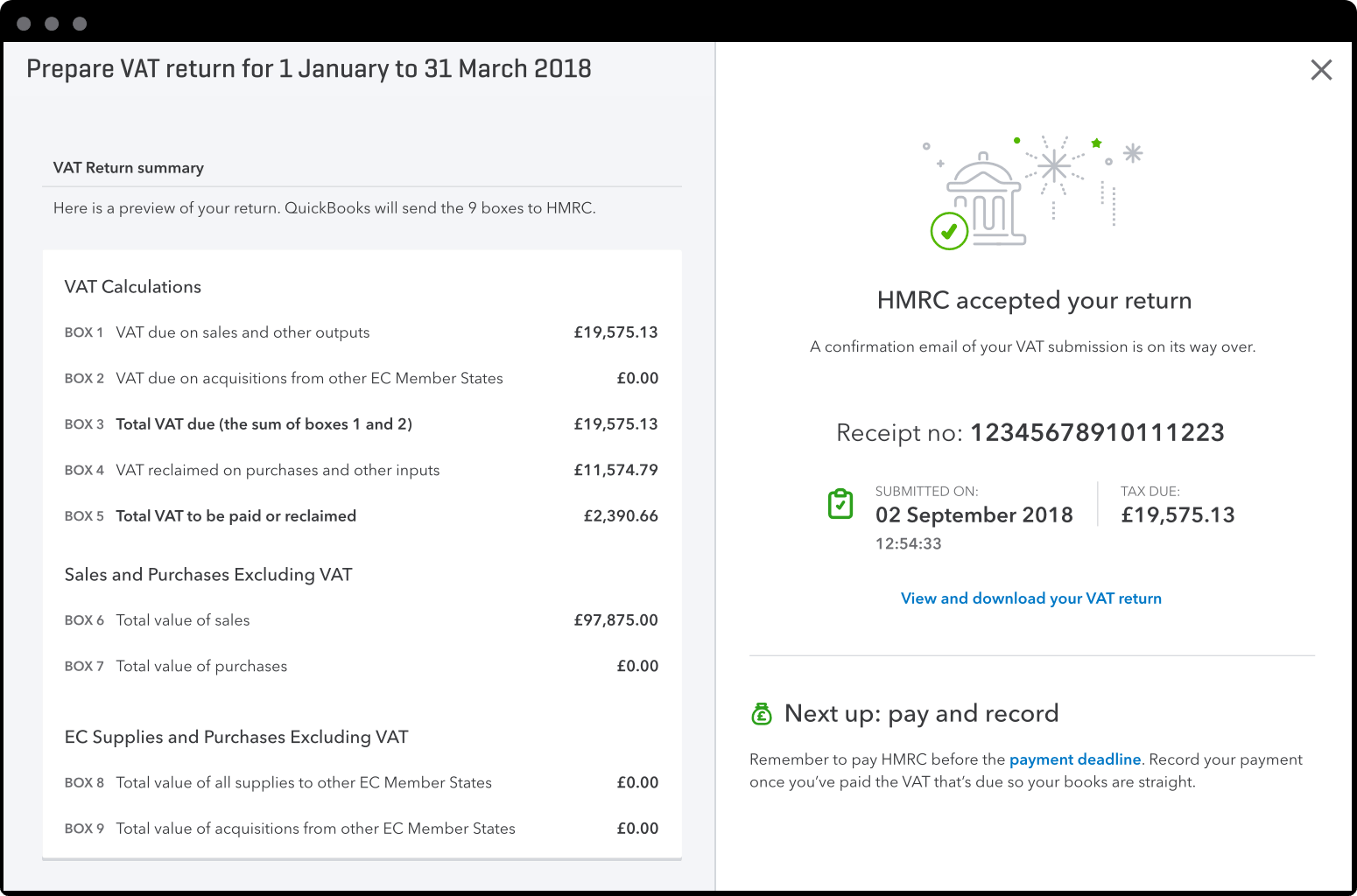This screenshot has width=1357, height=896.
Task: Close the VAT return panel with the X
Action: click(x=1321, y=69)
